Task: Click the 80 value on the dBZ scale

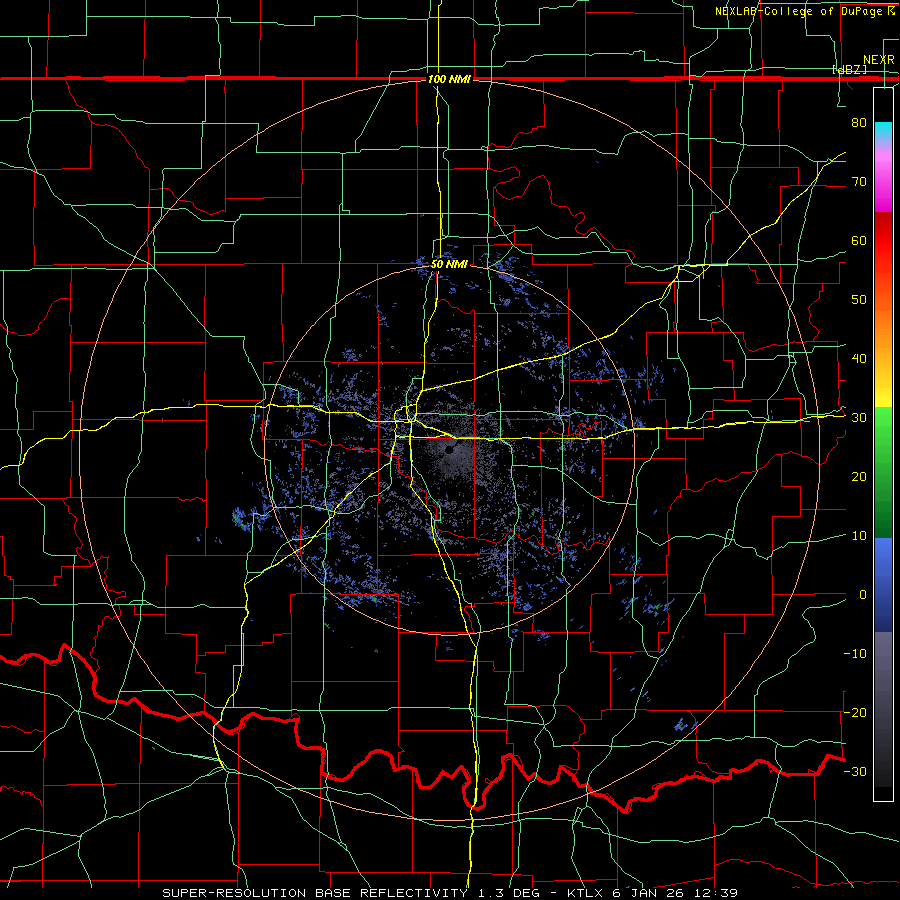Action: tap(859, 123)
